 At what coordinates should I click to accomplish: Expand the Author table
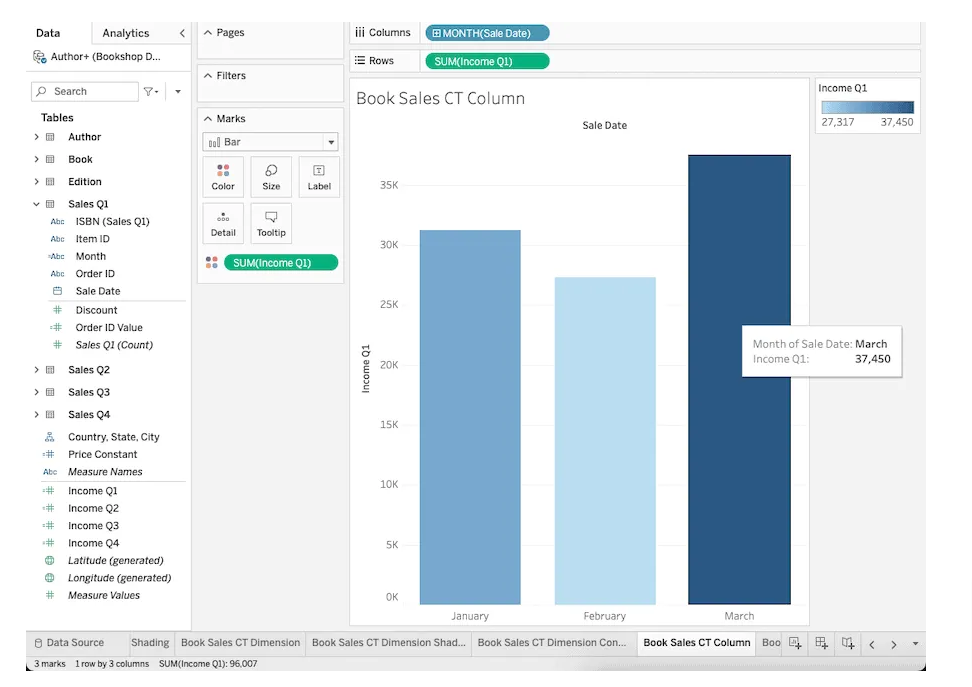(x=36, y=137)
